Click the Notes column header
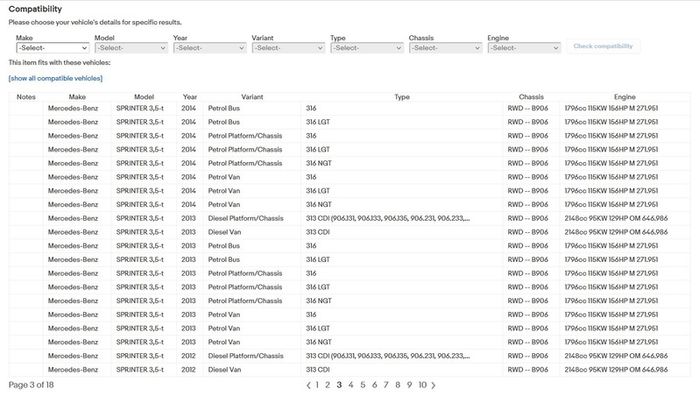Screen dimensions: 700x396 26,97
